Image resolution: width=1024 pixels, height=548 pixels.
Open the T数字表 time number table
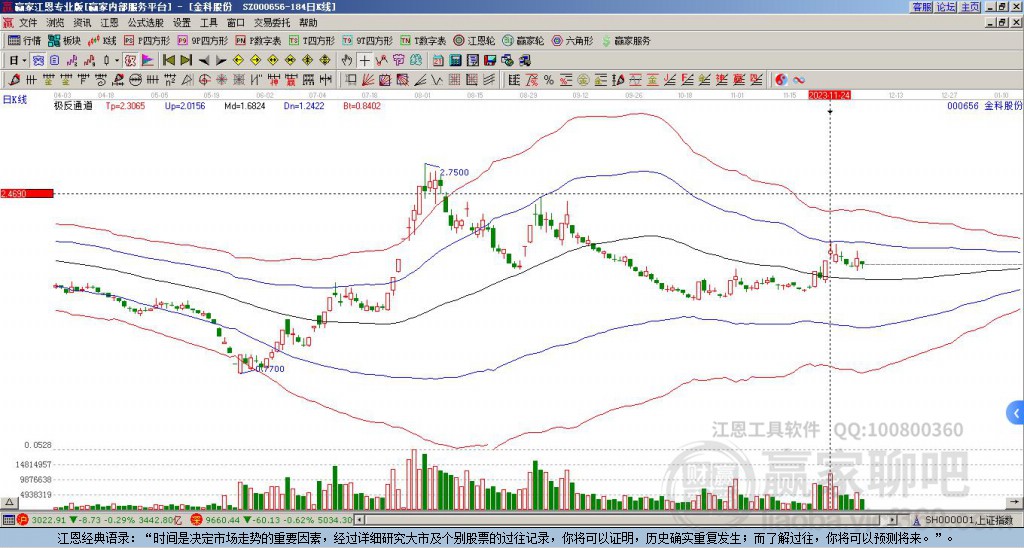pos(423,40)
